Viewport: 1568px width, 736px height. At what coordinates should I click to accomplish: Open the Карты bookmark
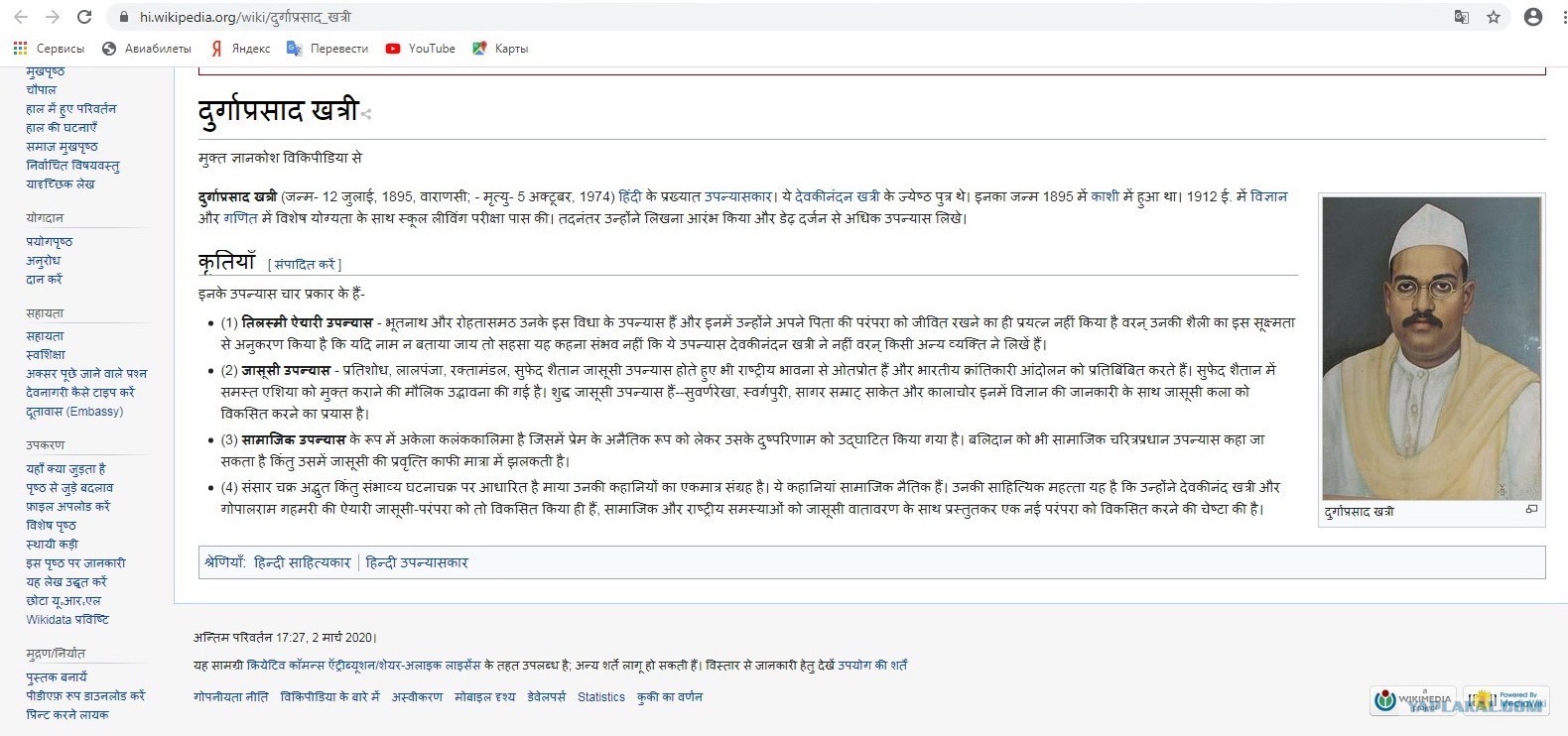[500, 48]
